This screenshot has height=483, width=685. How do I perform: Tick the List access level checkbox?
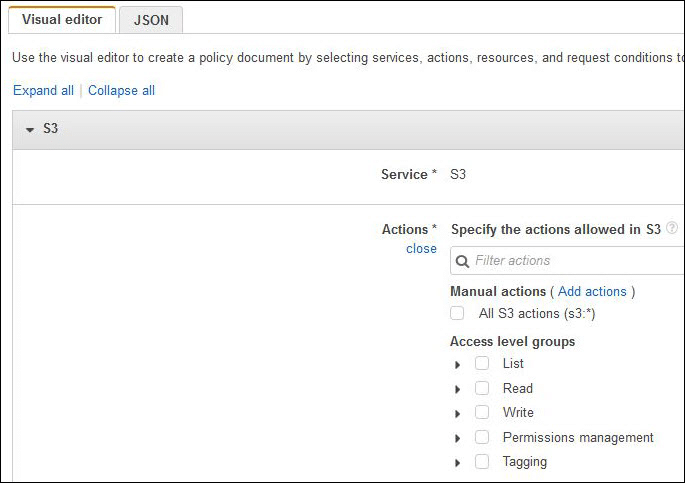(482, 363)
